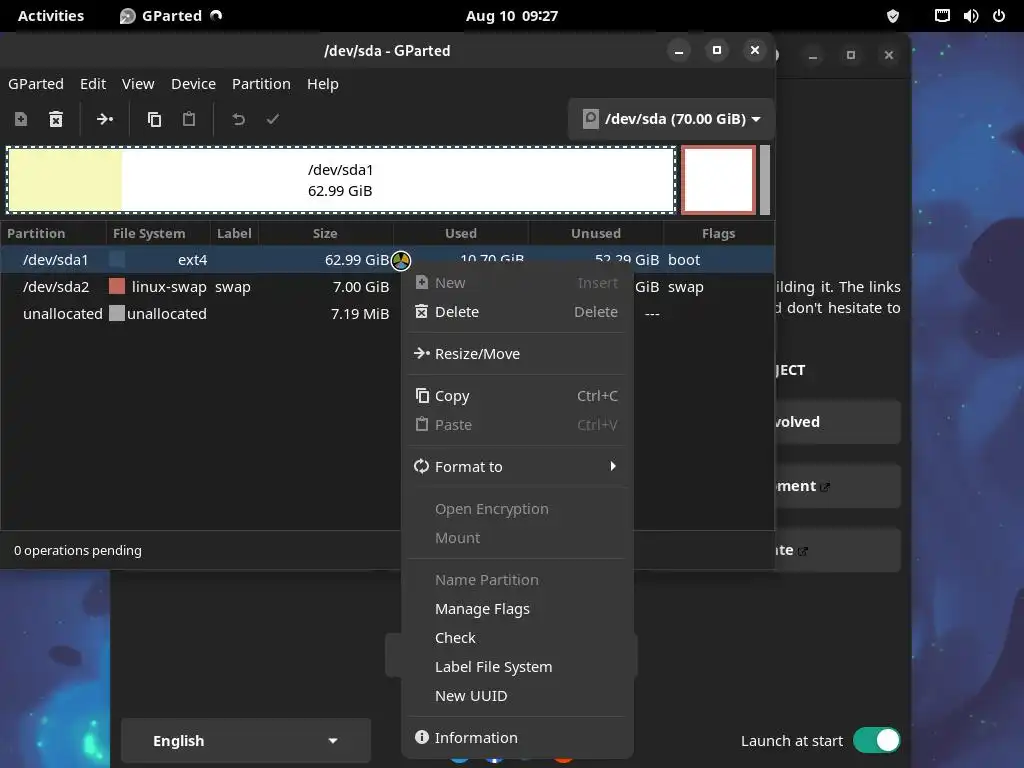This screenshot has width=1024, height=768.
Task: Click the Apply all operations checkmark icon
Action: pos(273,119)
